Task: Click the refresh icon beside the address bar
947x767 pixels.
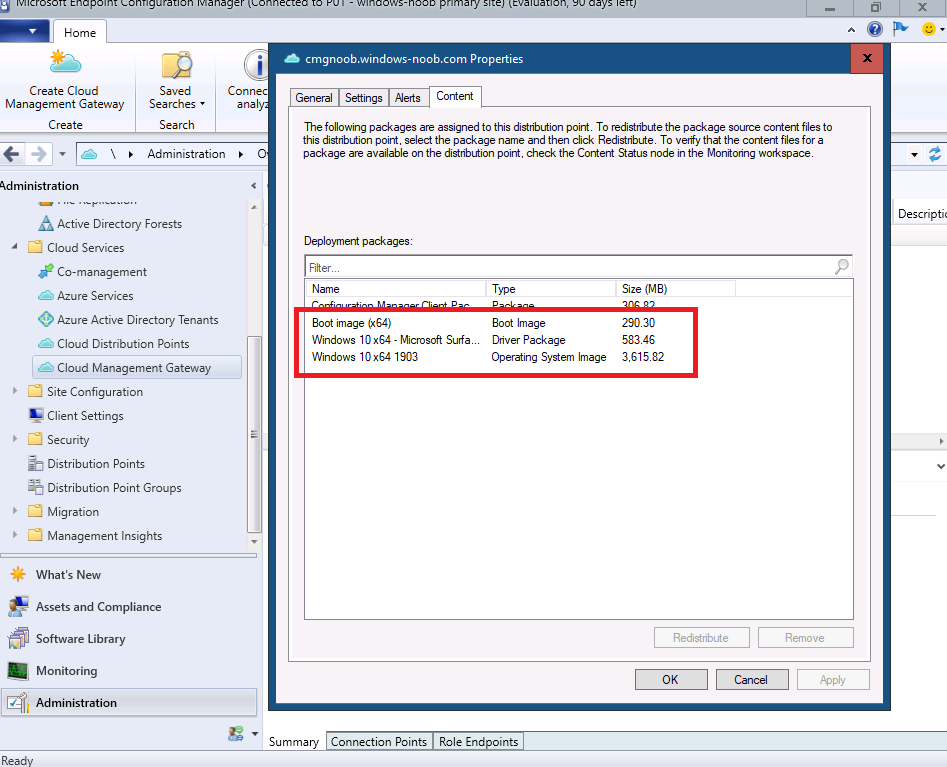Action: coord(935,154)
